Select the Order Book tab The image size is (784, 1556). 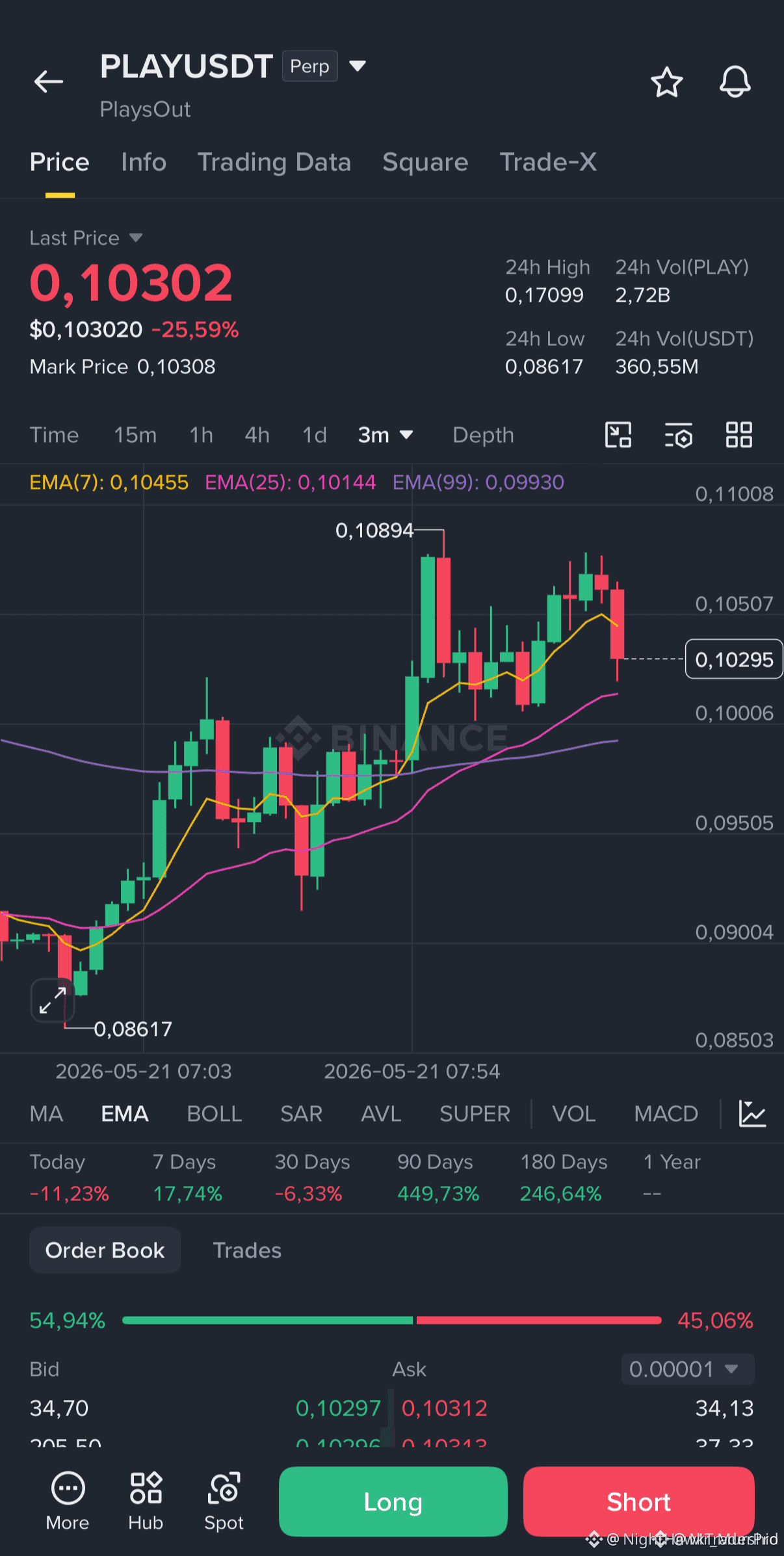click(x=105, y=1250)
